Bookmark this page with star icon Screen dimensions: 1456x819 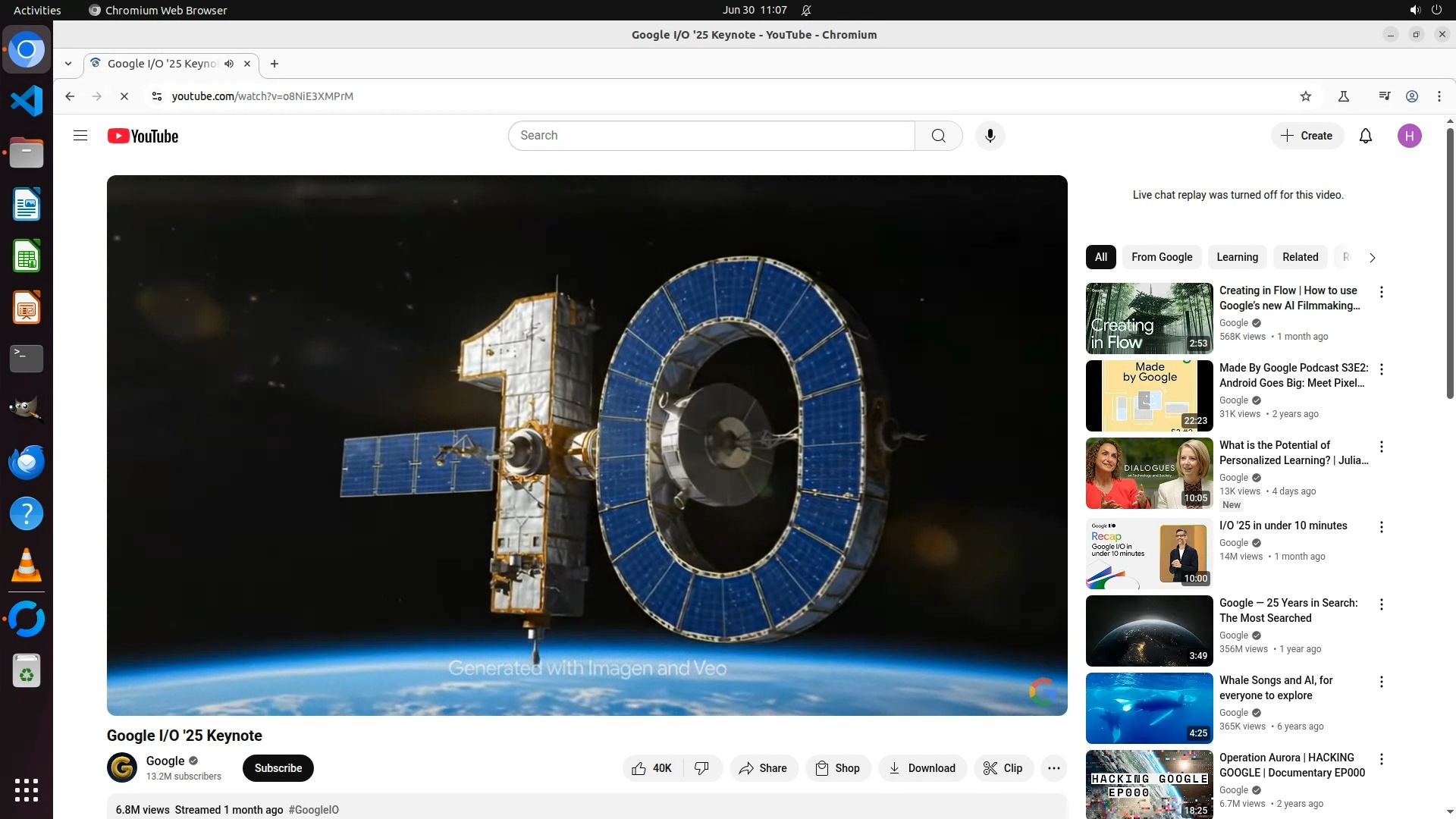click(x=1305, y=96)
